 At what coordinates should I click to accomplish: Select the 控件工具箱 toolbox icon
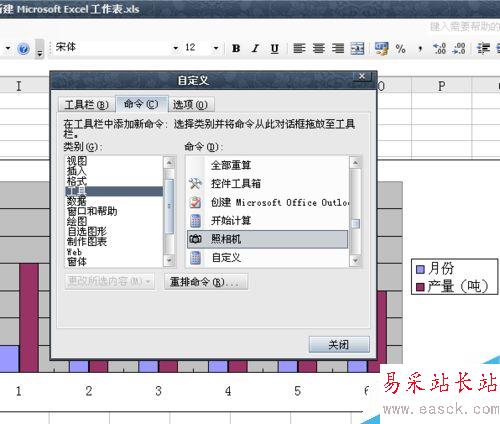coord(195,183)
